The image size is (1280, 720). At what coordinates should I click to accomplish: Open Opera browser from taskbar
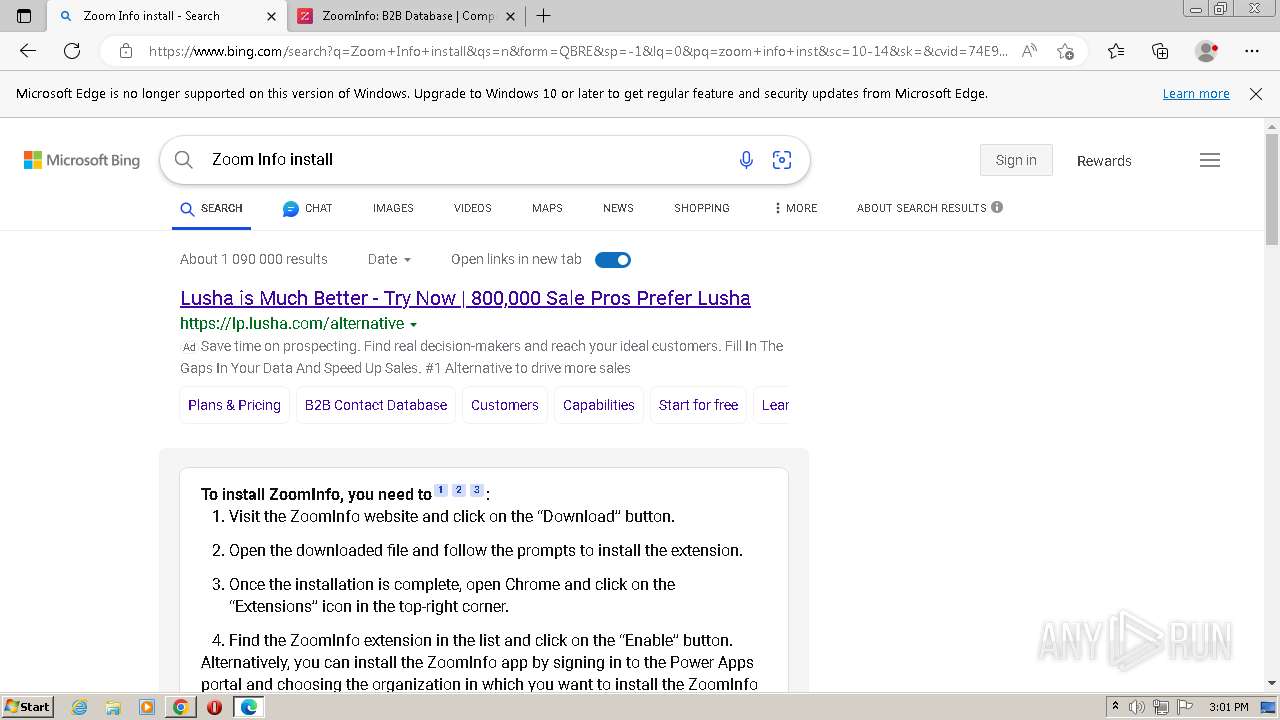pos(214,707)
